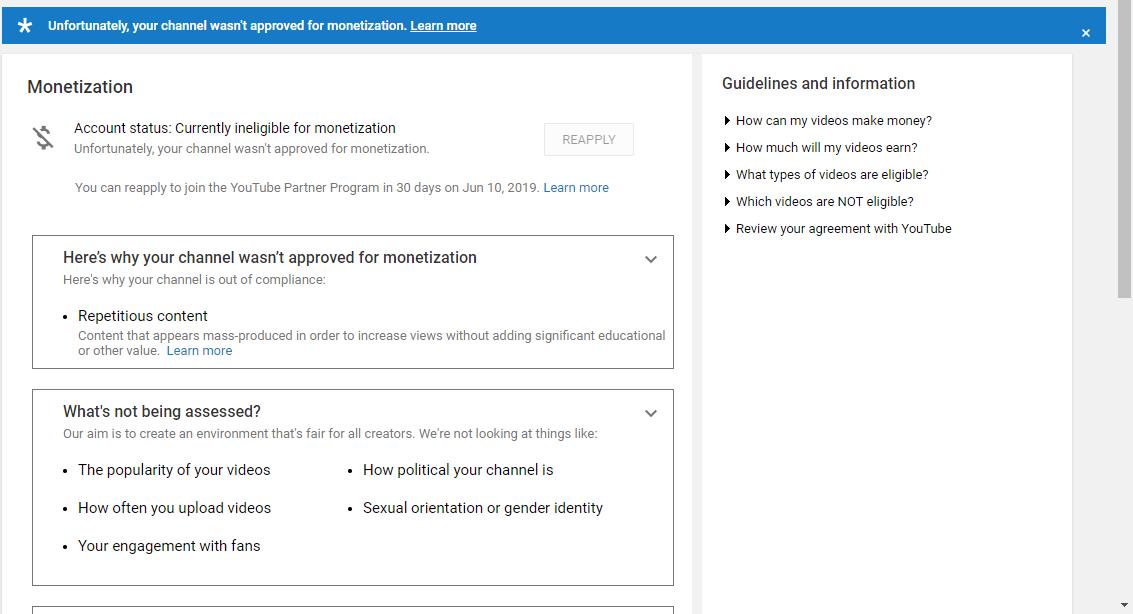Click the asterisk icon in banner
1133x614 pixels.
(25, 26)
